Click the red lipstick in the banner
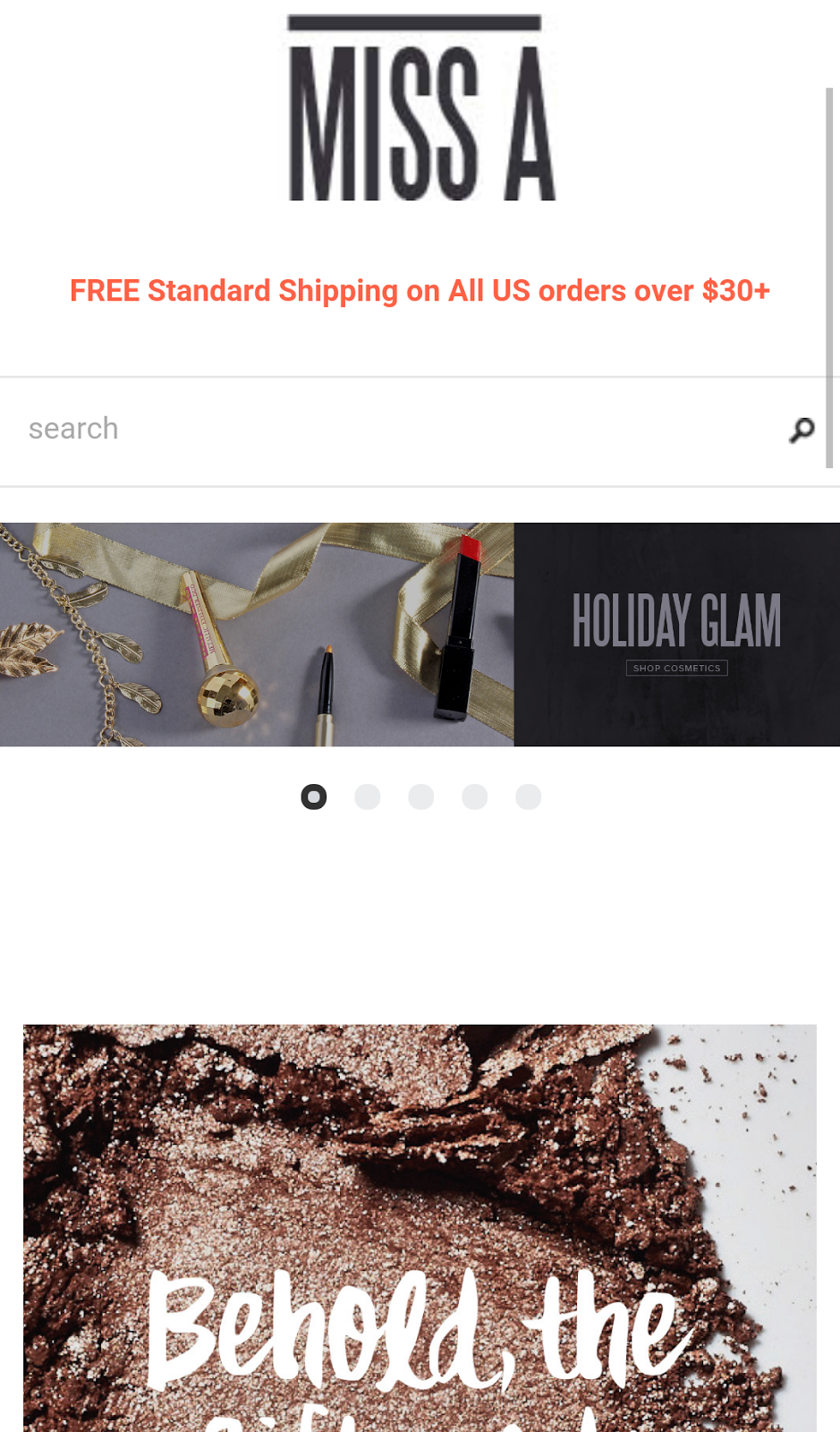This screenshot has width=840, height=1432. point(460,627)
